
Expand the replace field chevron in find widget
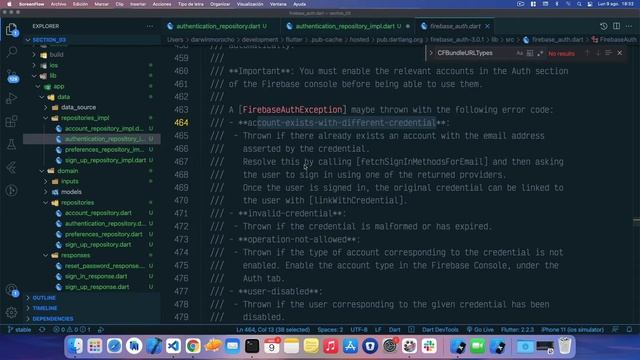(x=431, y=53)
